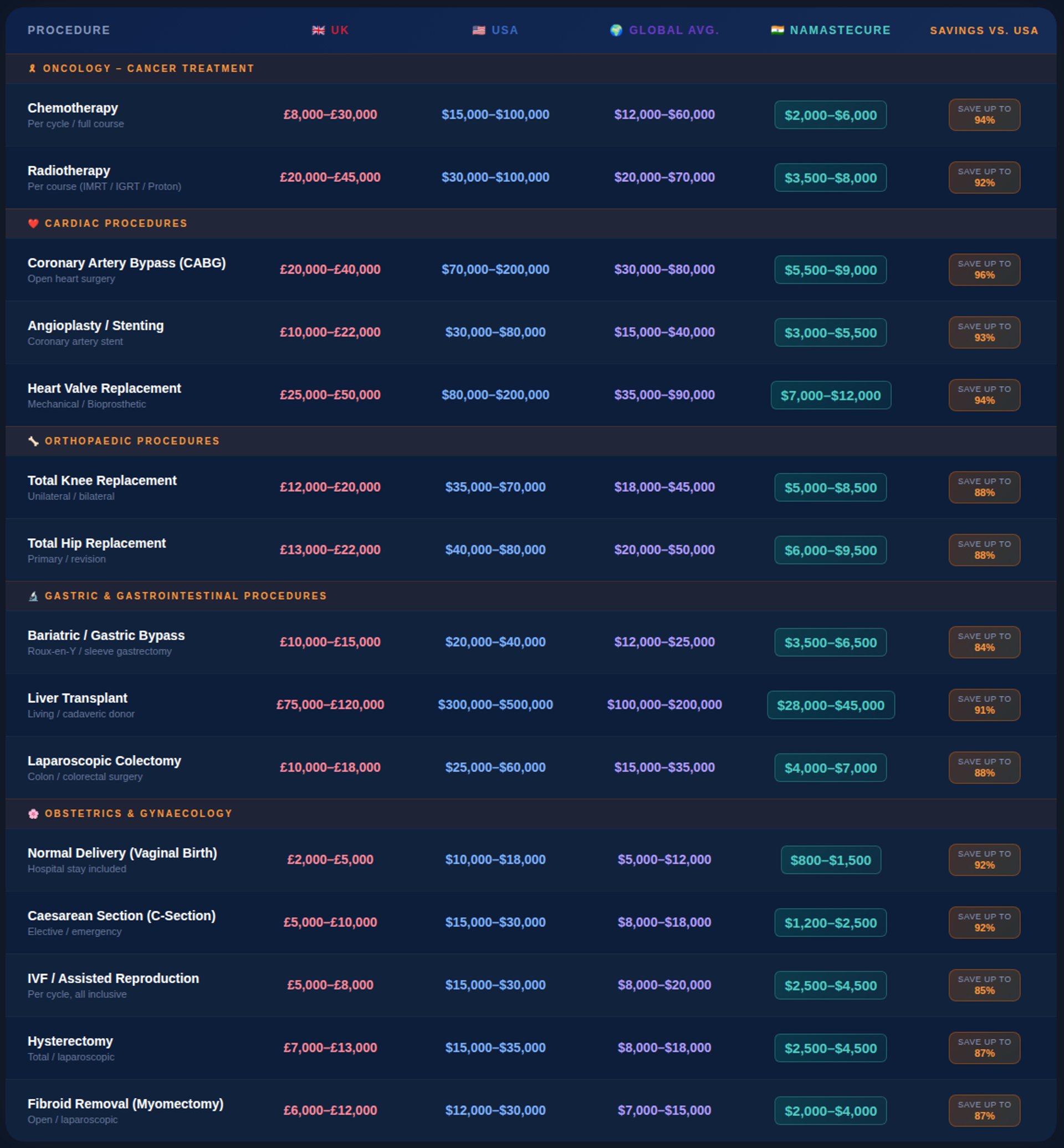The height and width of the screenshot is (1148, 1064).
Task: Select the Procedure column header
Action: click(x=69, y=30)
